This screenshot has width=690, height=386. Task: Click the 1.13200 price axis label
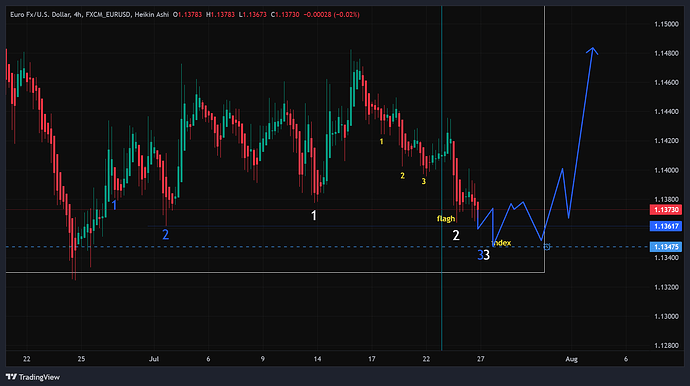point(666,287)
